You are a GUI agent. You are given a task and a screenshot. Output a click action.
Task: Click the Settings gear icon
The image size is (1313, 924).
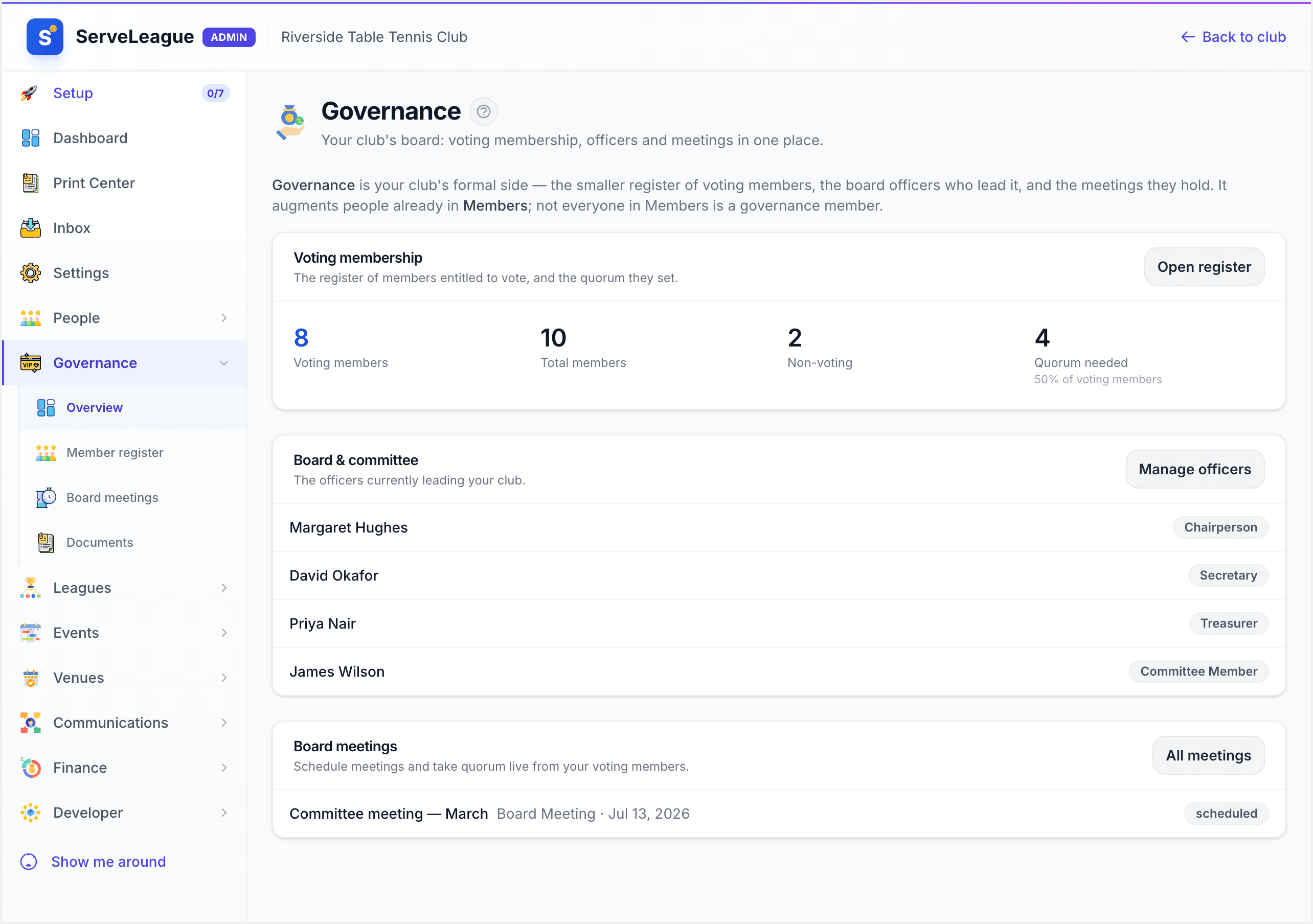(30, 273)
